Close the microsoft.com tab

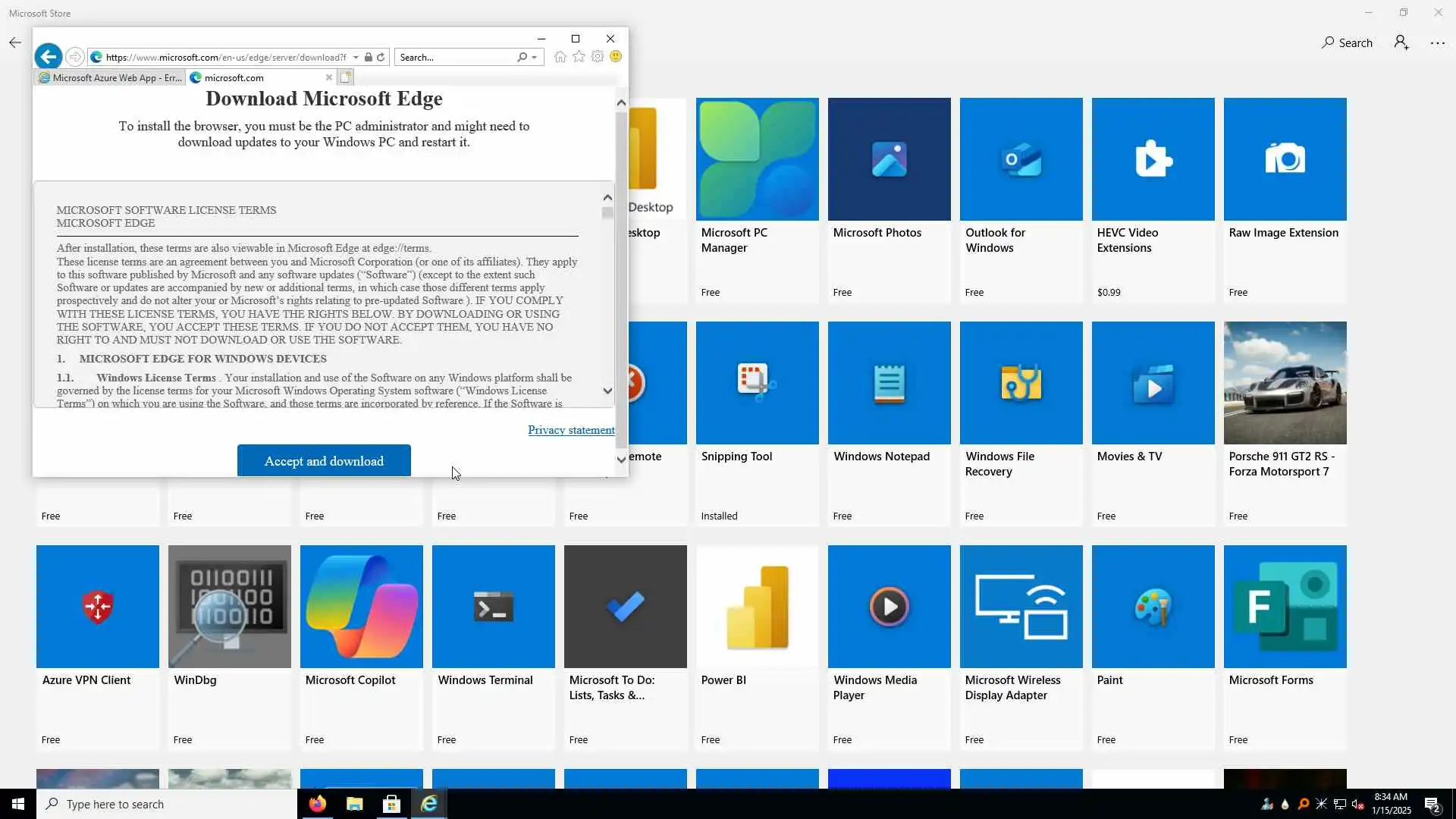coord(328,77)
